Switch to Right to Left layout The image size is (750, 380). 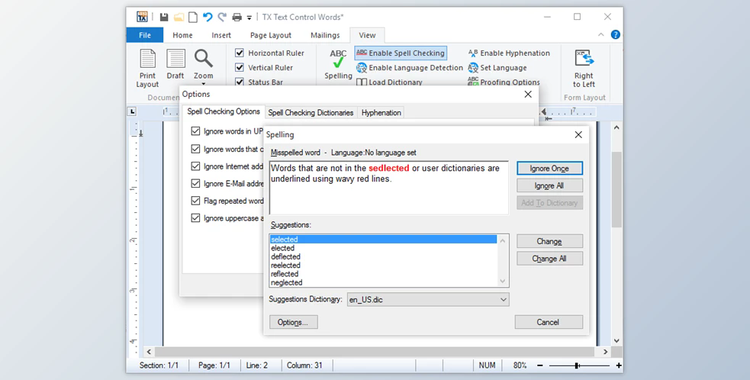point(584,68)
